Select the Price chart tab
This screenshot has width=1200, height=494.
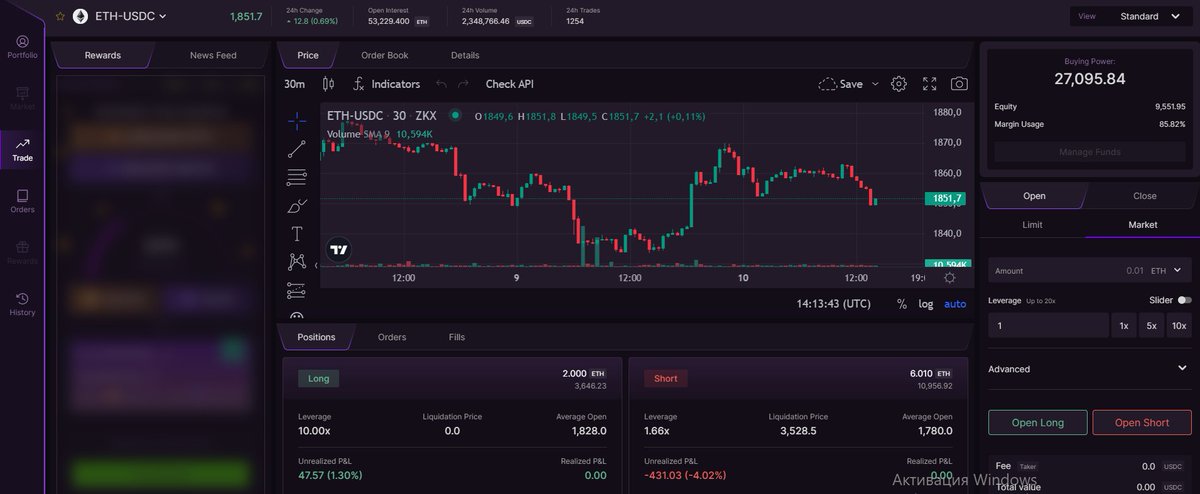(308, 55)
